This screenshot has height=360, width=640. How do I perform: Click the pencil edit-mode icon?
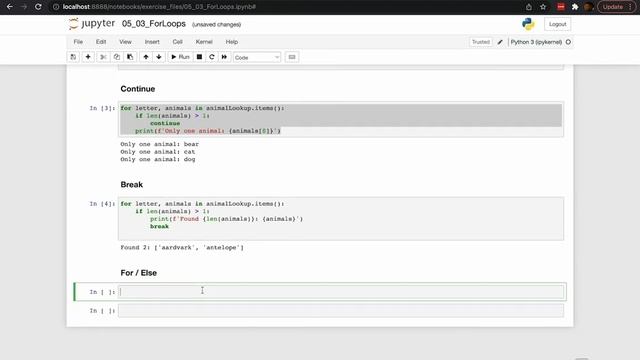500,42
